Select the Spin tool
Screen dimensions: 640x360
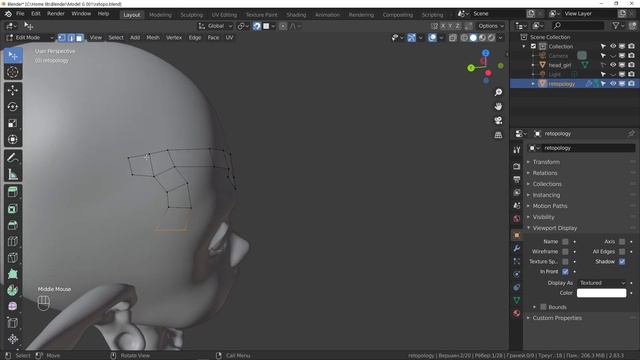(13, 290)
